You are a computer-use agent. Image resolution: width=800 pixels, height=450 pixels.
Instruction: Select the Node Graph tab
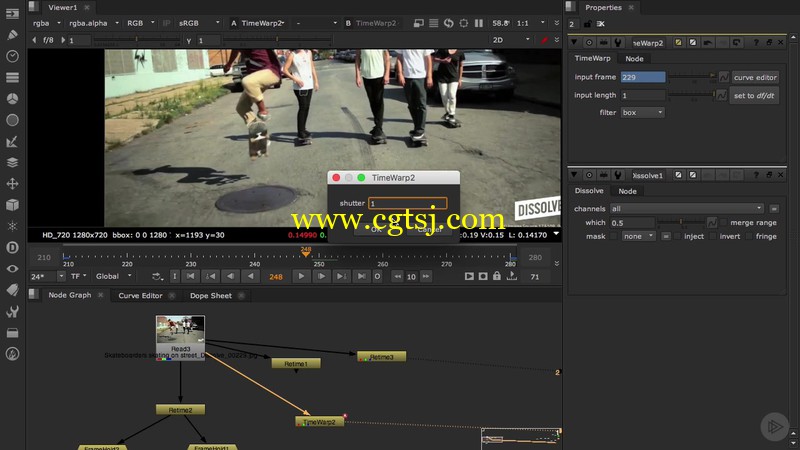click(x=69, y=295)
